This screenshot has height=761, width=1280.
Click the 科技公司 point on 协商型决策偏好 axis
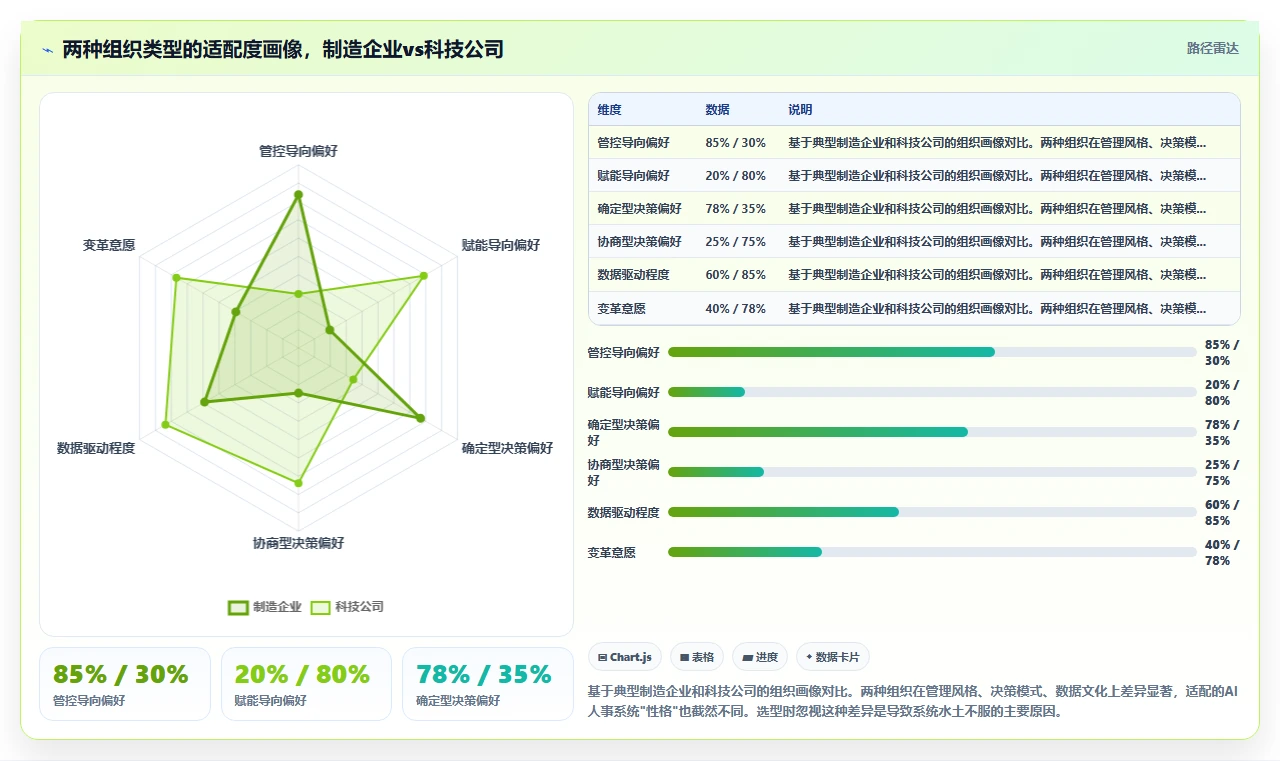coord(298,483)
